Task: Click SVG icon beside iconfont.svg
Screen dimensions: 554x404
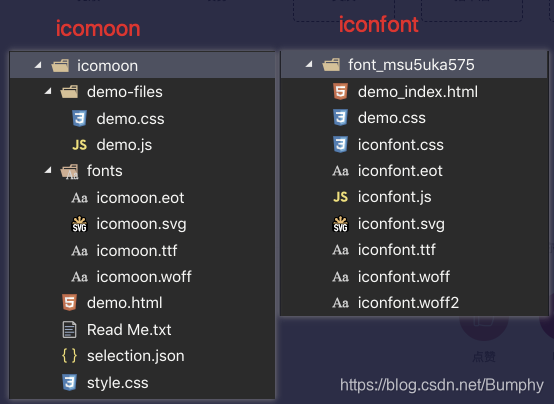Action: 341,224
